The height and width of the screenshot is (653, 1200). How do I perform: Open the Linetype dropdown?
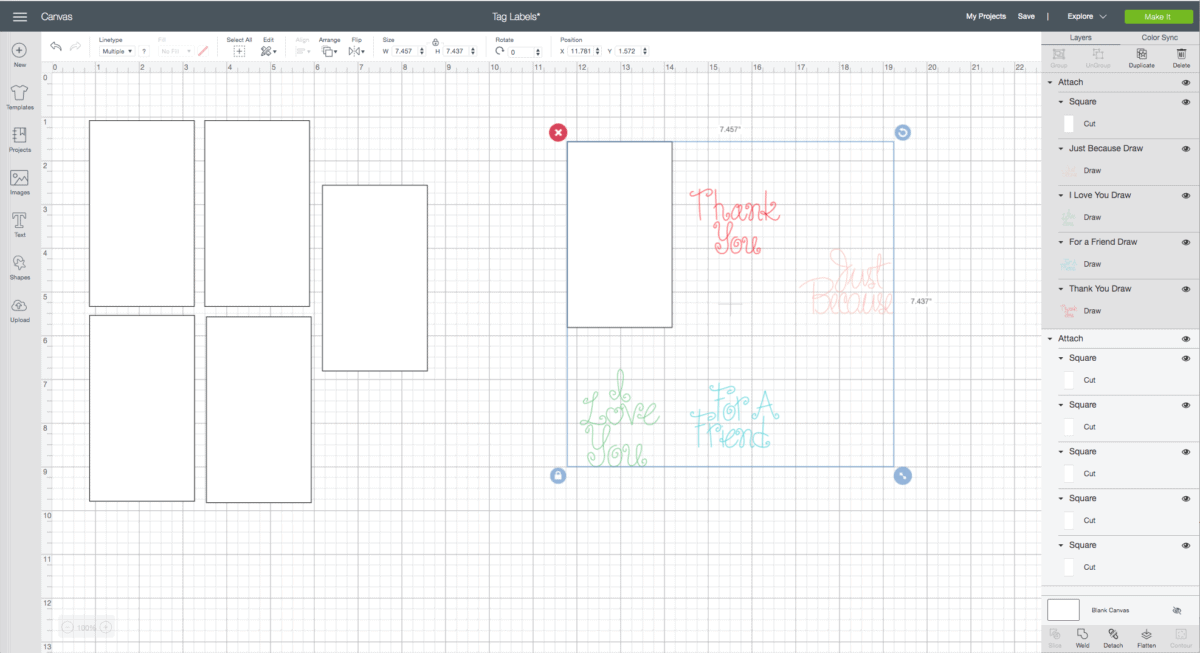pos(117,51)
